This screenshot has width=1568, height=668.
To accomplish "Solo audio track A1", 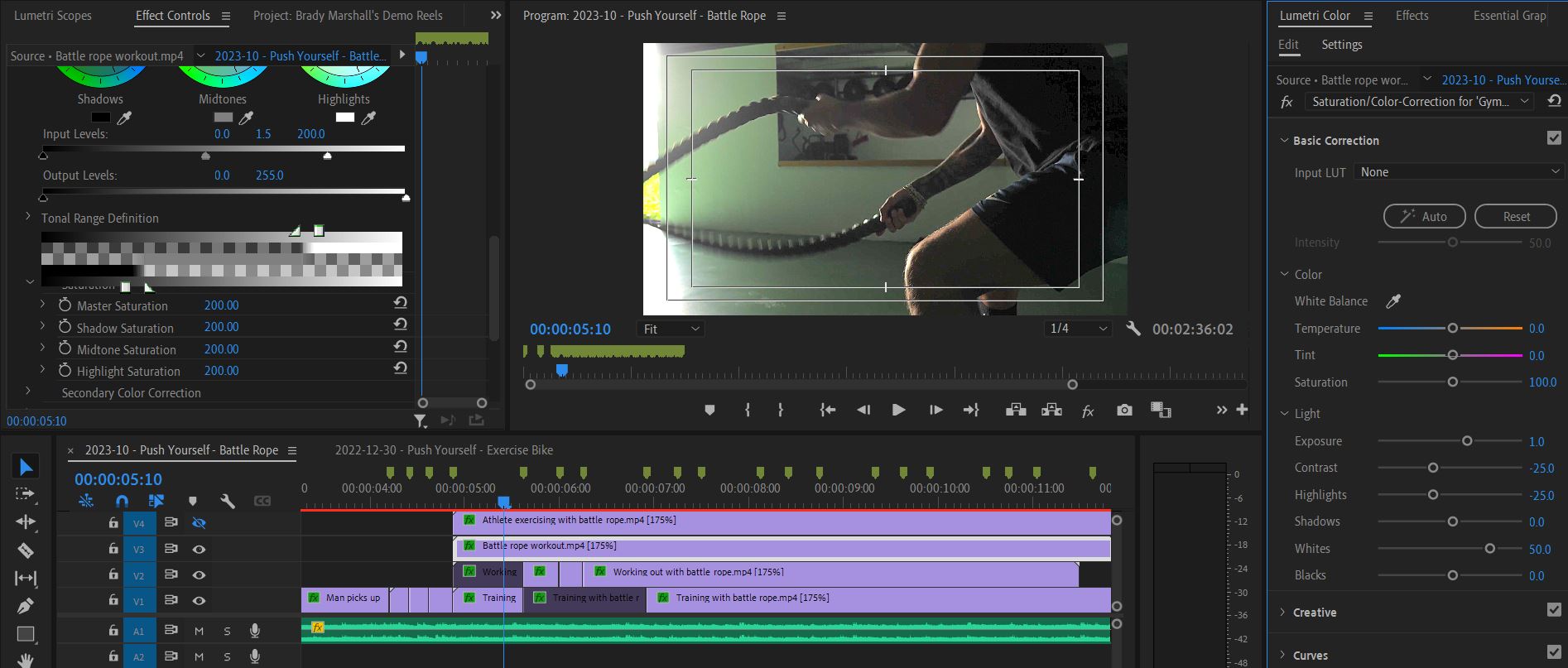I will (227, 631).
